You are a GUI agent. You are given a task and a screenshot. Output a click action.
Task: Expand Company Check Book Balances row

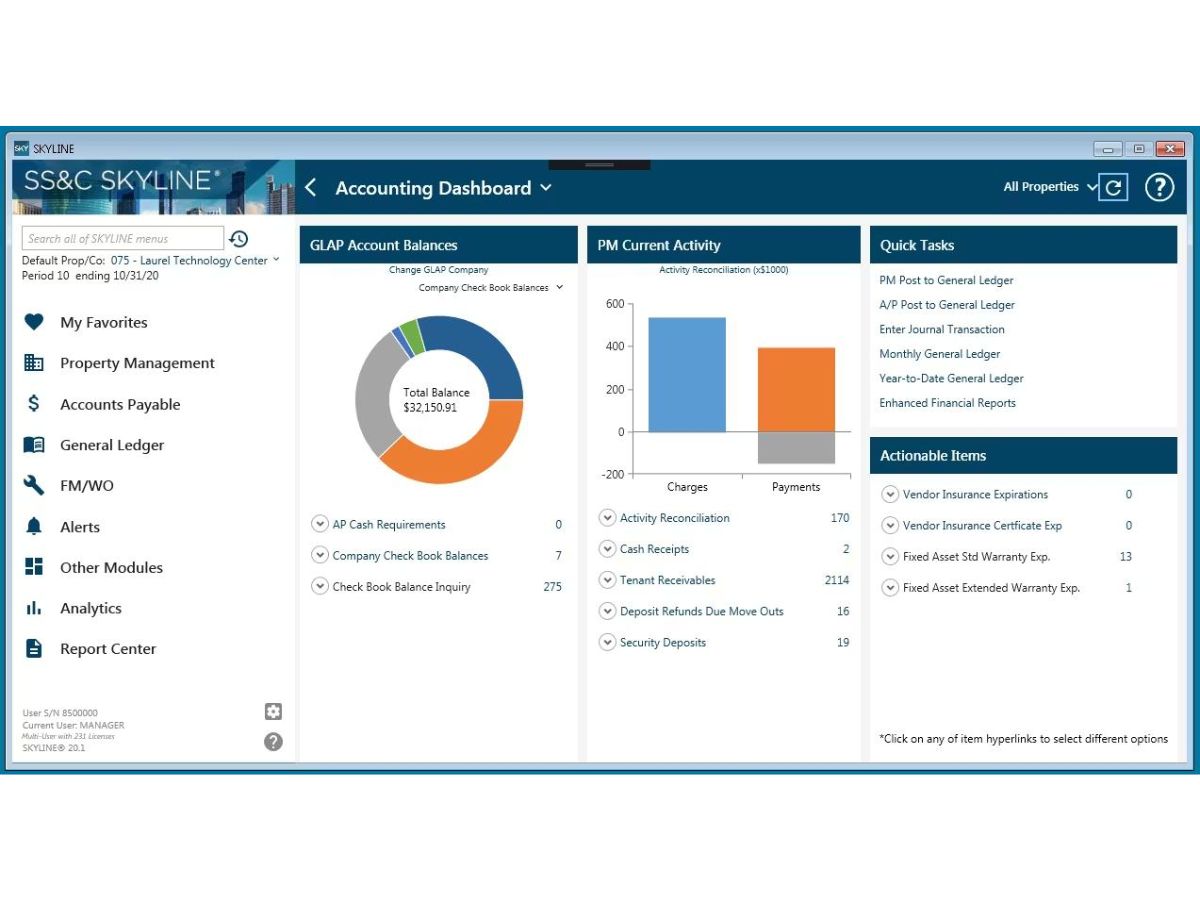(x=320, y=555)
